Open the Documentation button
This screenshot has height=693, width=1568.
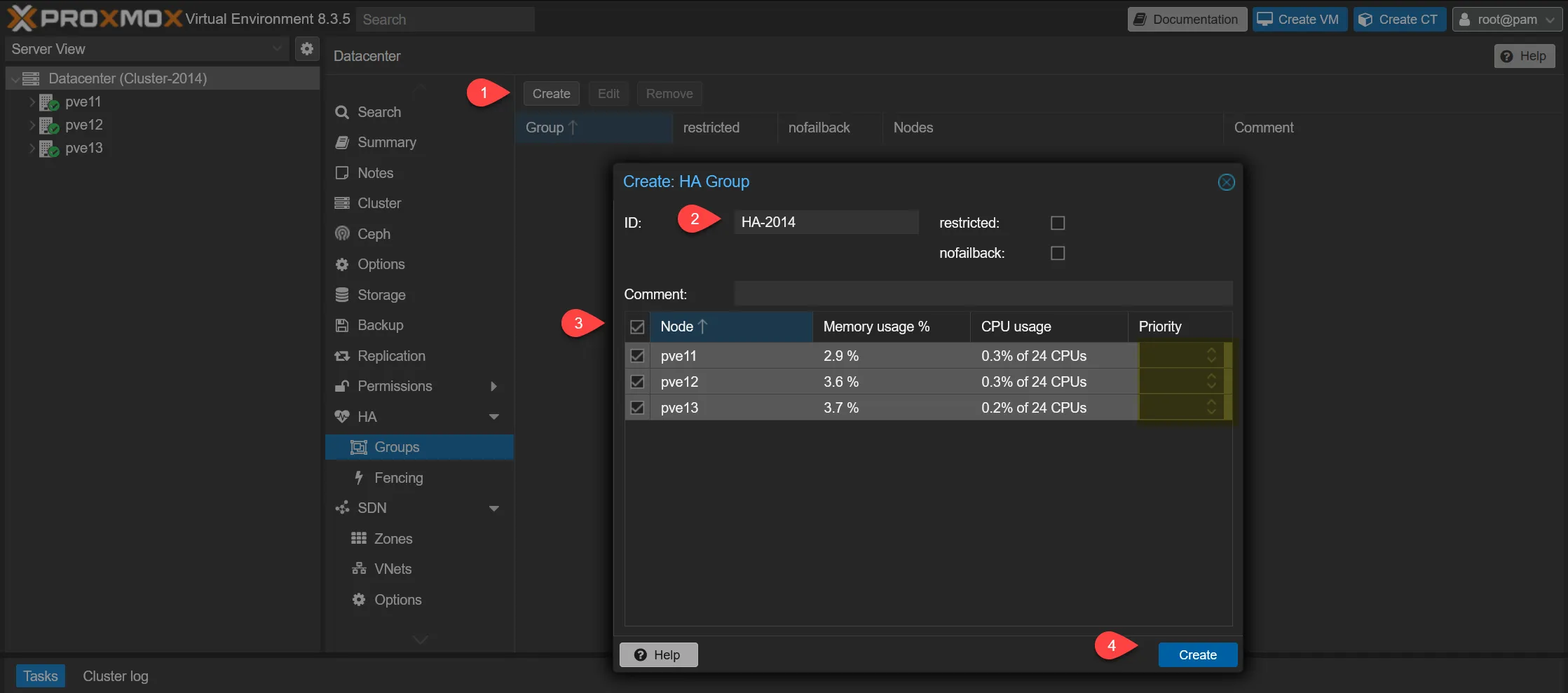pyautogui.click(x=1187, y=19)
